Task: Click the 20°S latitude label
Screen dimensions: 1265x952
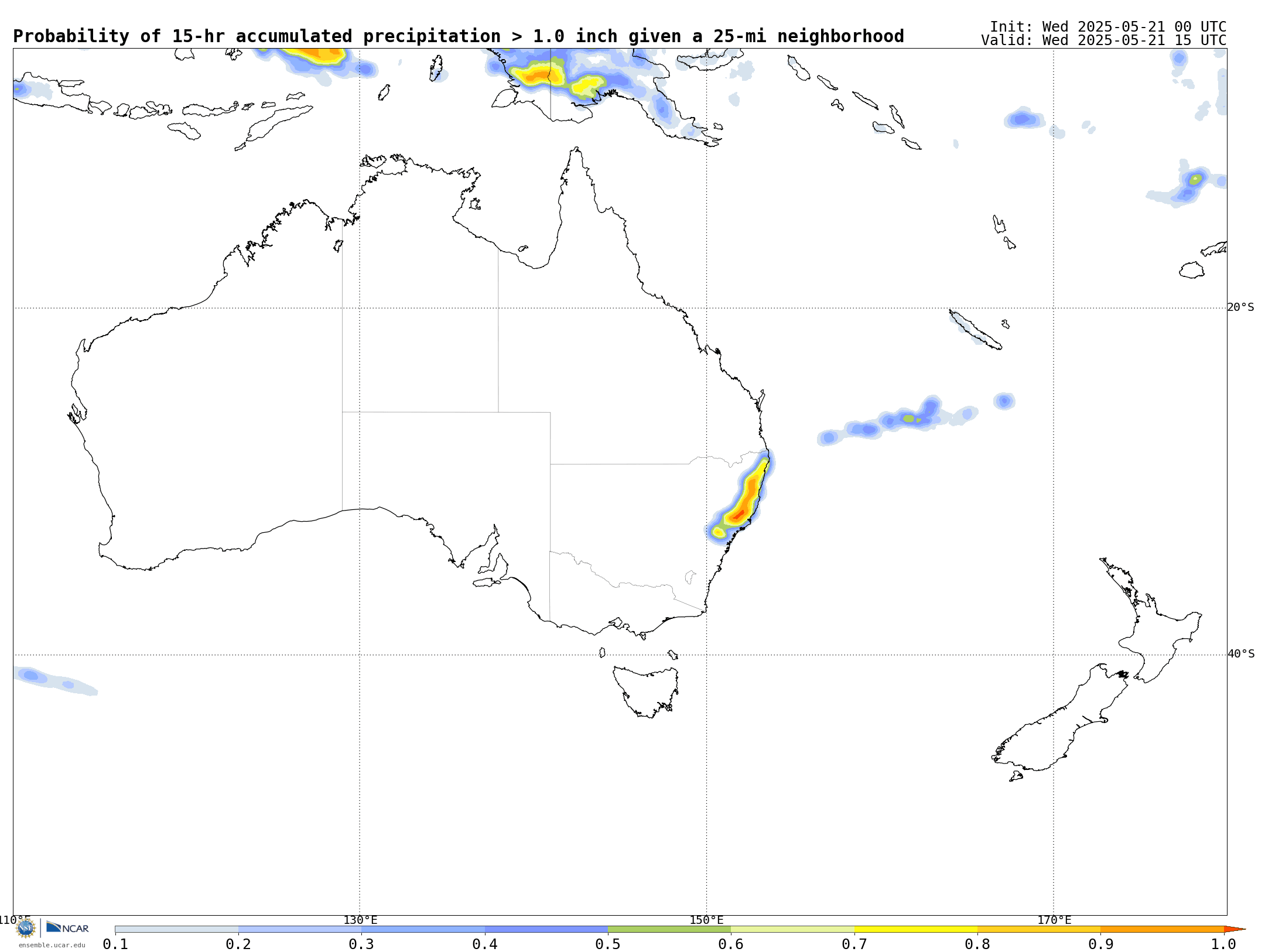Action: 1240,307
